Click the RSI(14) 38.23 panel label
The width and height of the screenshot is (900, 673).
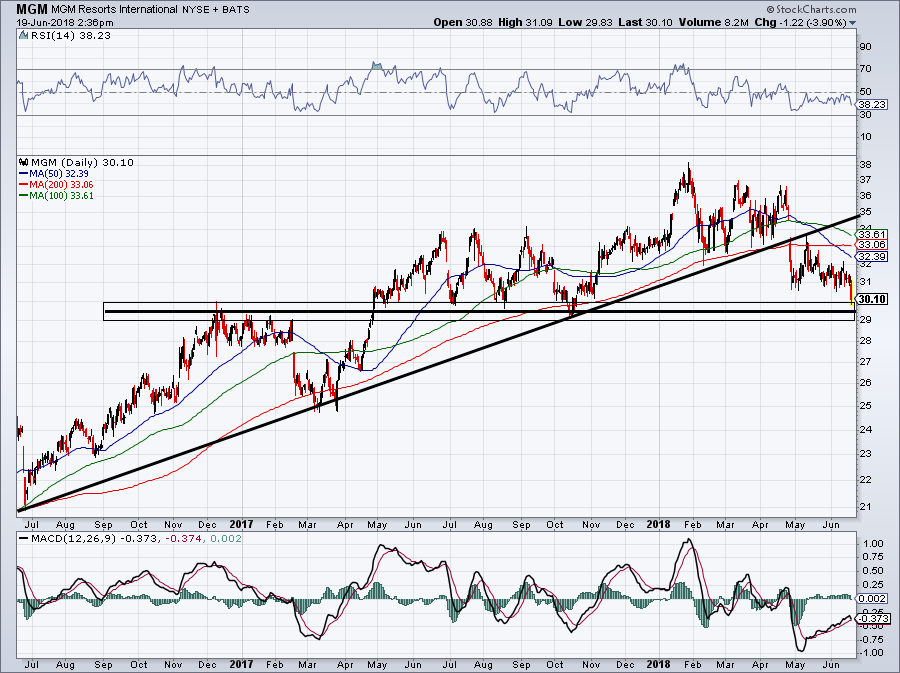point(69,36)
